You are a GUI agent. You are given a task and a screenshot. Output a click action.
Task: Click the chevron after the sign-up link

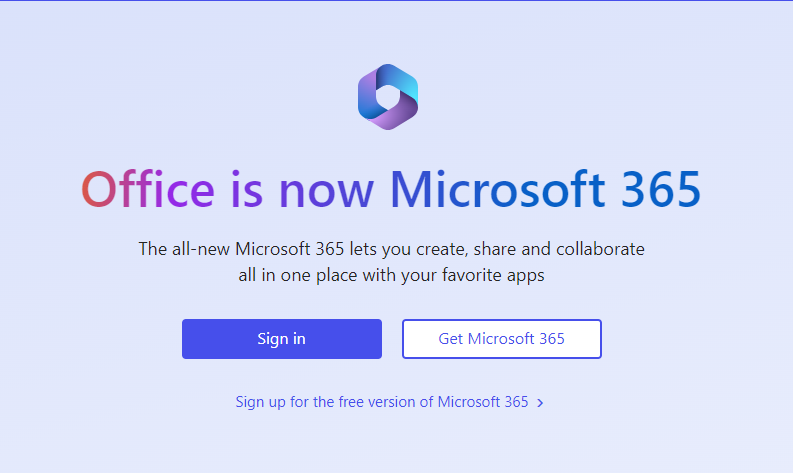[x=540, y=403]
